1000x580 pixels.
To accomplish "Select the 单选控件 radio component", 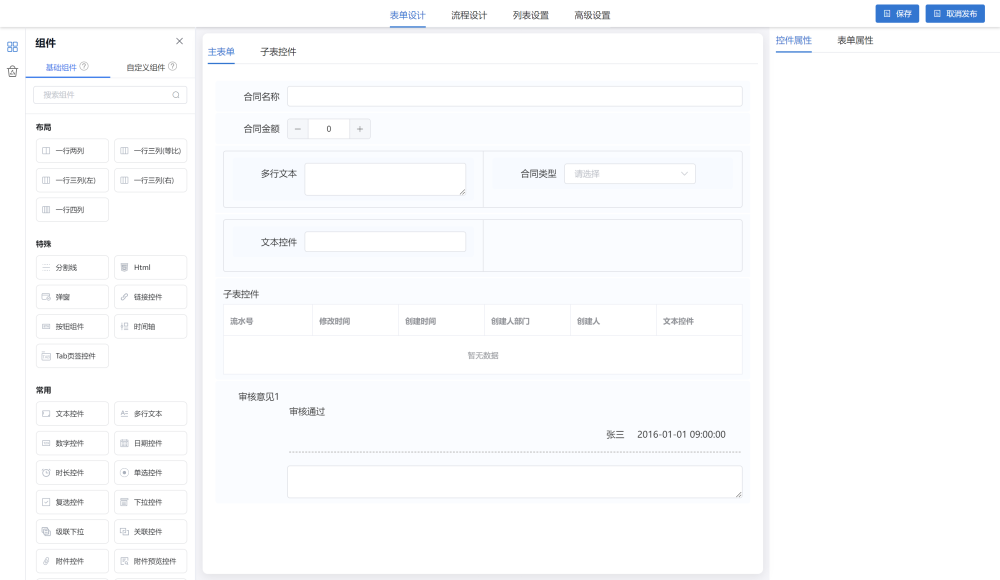I will (x=150, y=472).
